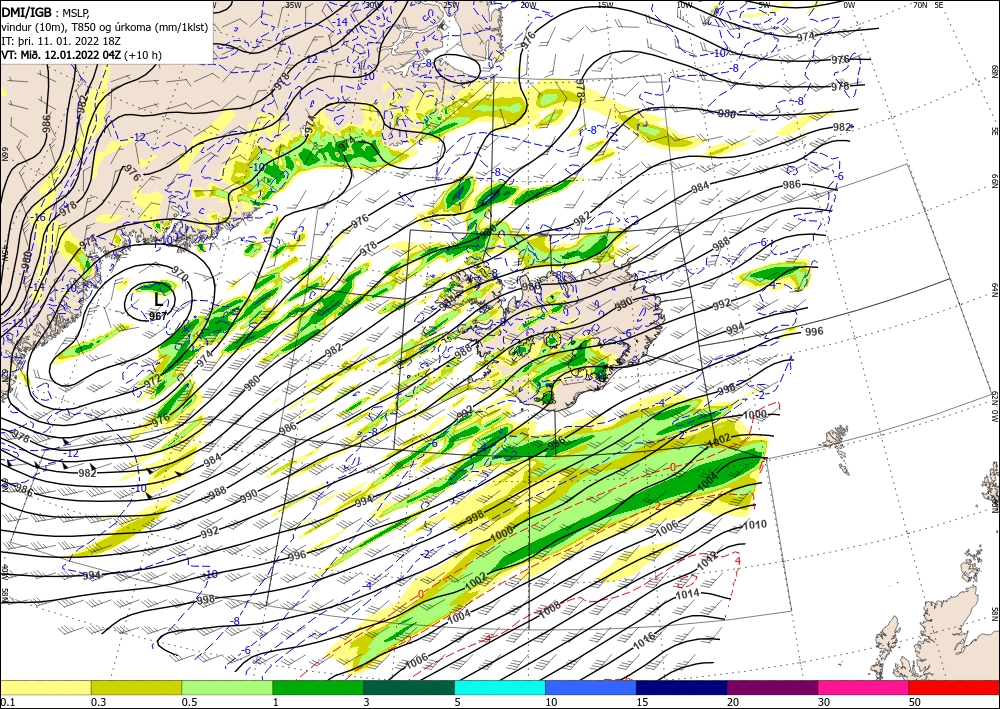Click the '15' legend scale value

pyautogui.click(x=643, y=702)
